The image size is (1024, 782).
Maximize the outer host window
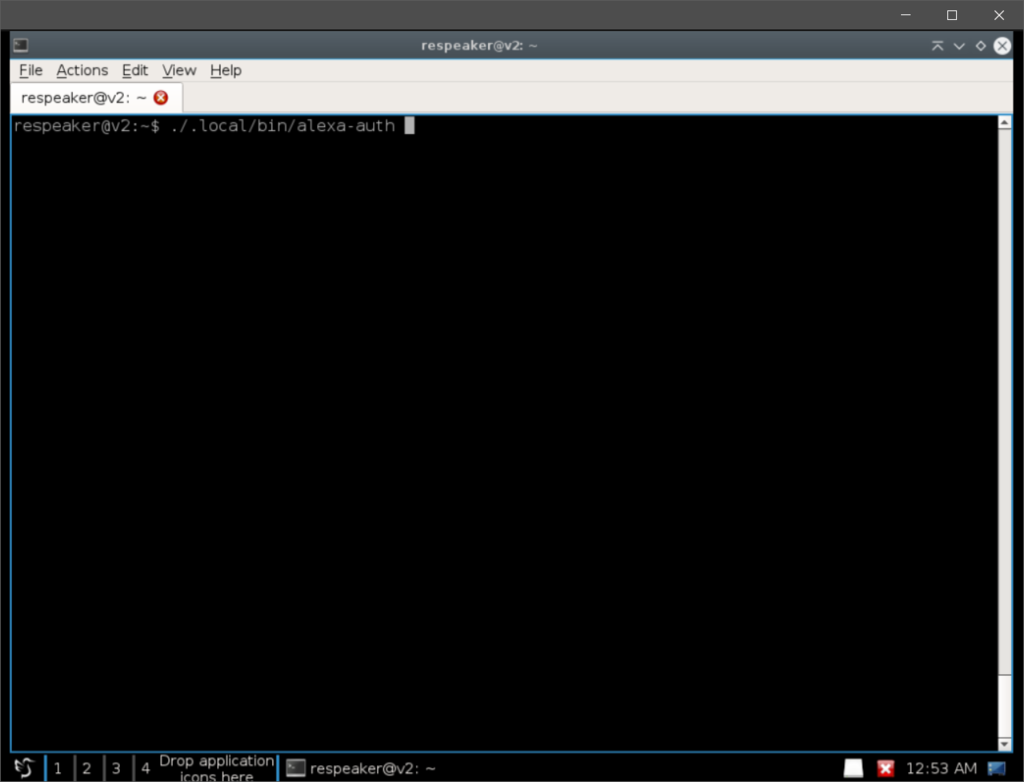coord(952,14)
